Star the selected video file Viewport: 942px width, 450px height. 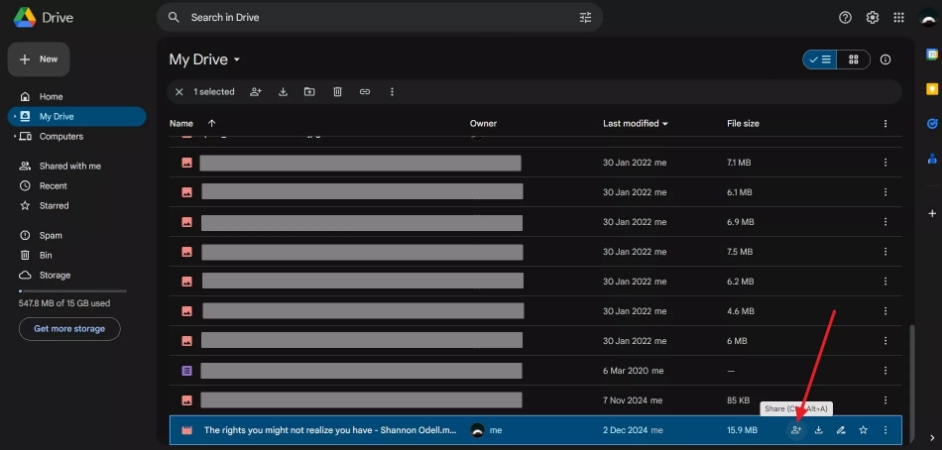pyautogui.click(x=863, y=430)
